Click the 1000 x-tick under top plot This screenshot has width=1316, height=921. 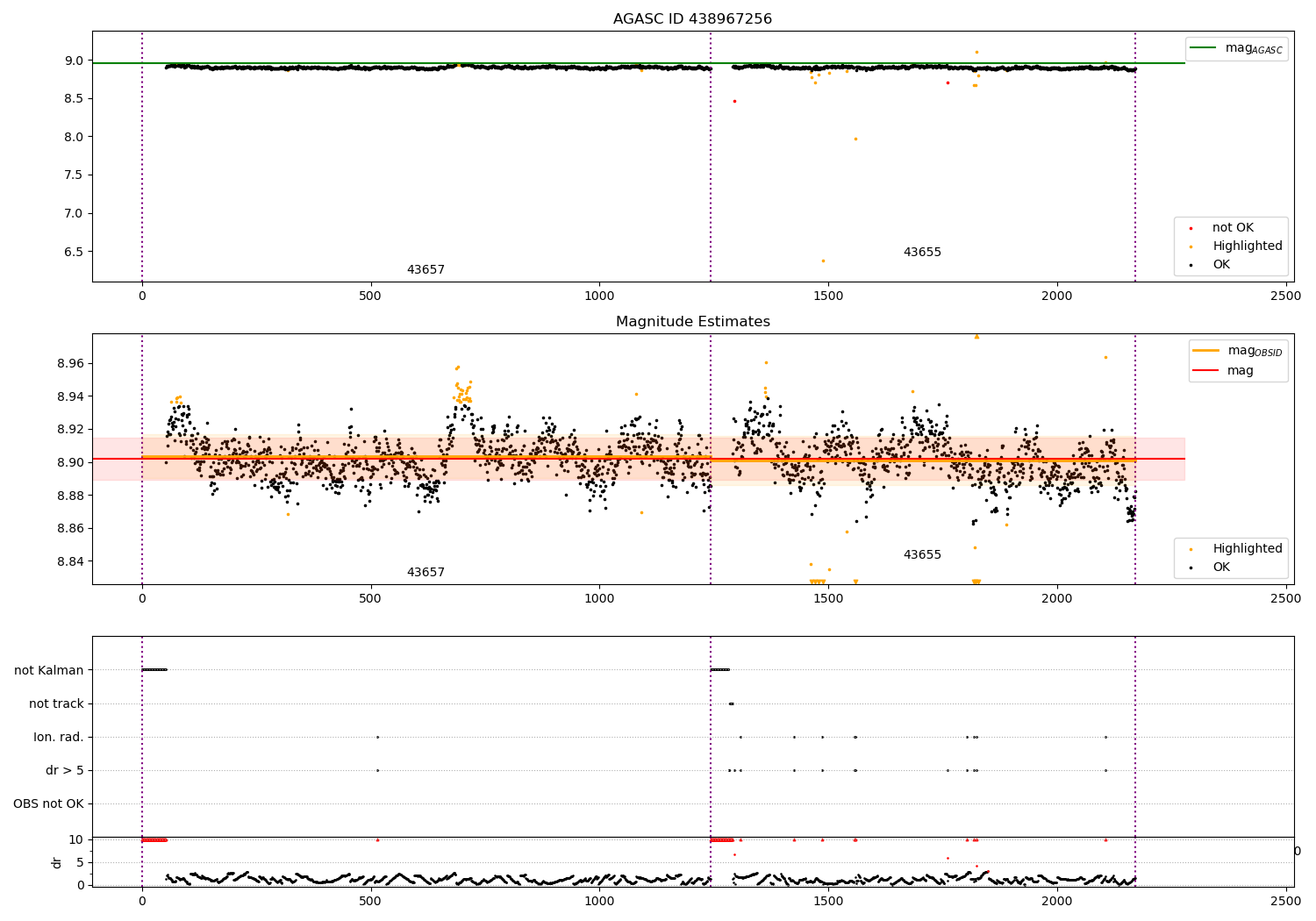[599, 296]
